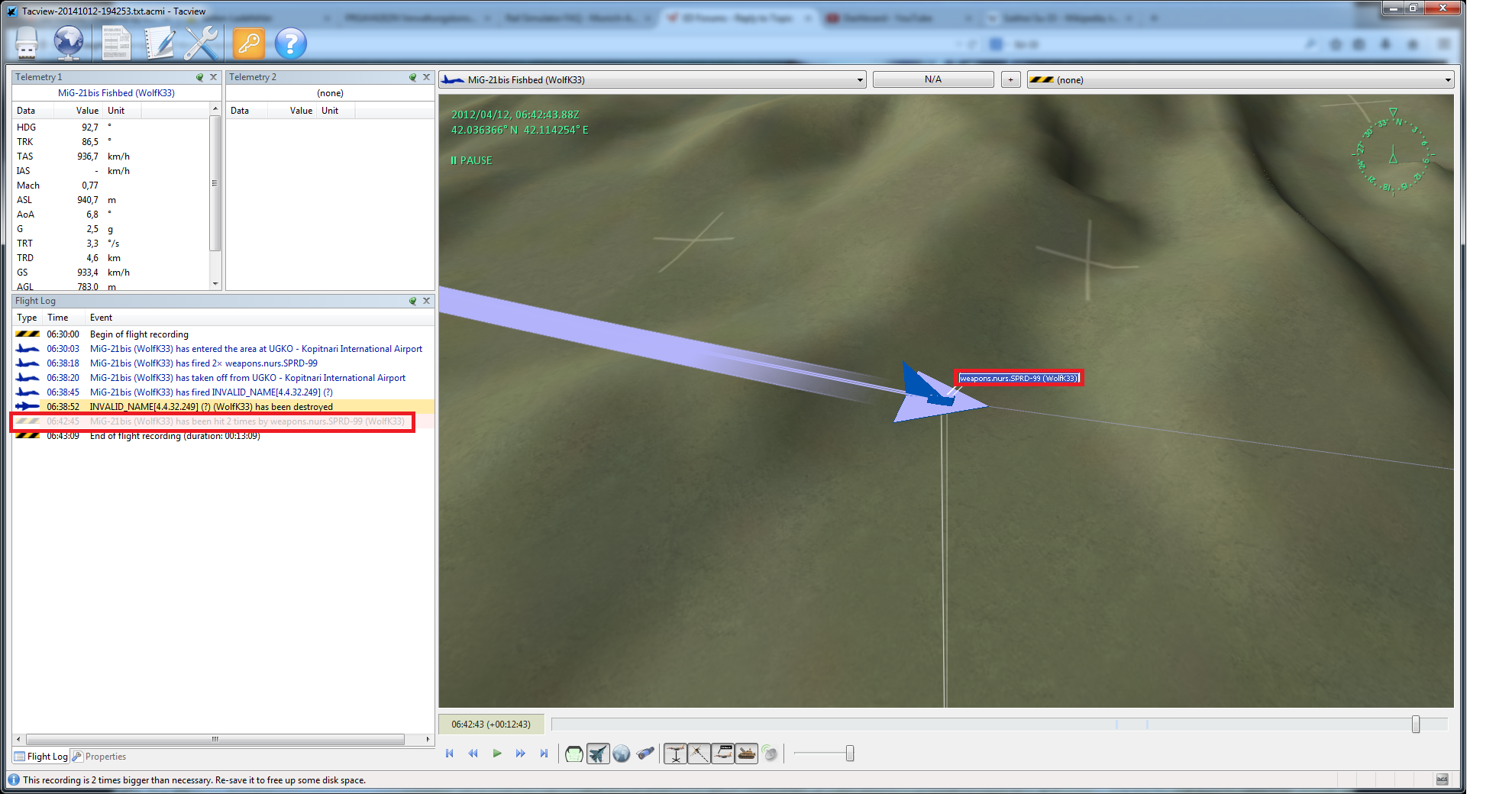Toggle ground units tank display icon
1512x794 pixels.
(746, 754)
